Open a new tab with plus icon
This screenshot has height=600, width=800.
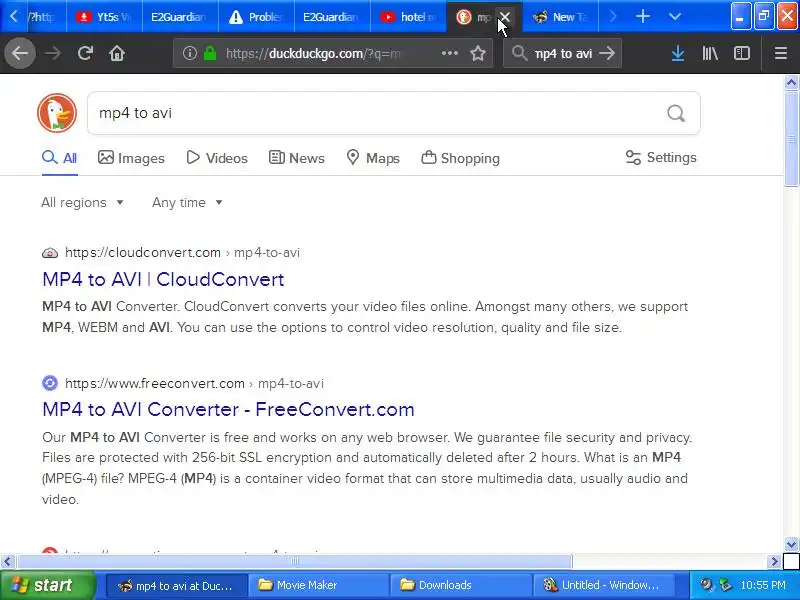(x=643, y=17)
